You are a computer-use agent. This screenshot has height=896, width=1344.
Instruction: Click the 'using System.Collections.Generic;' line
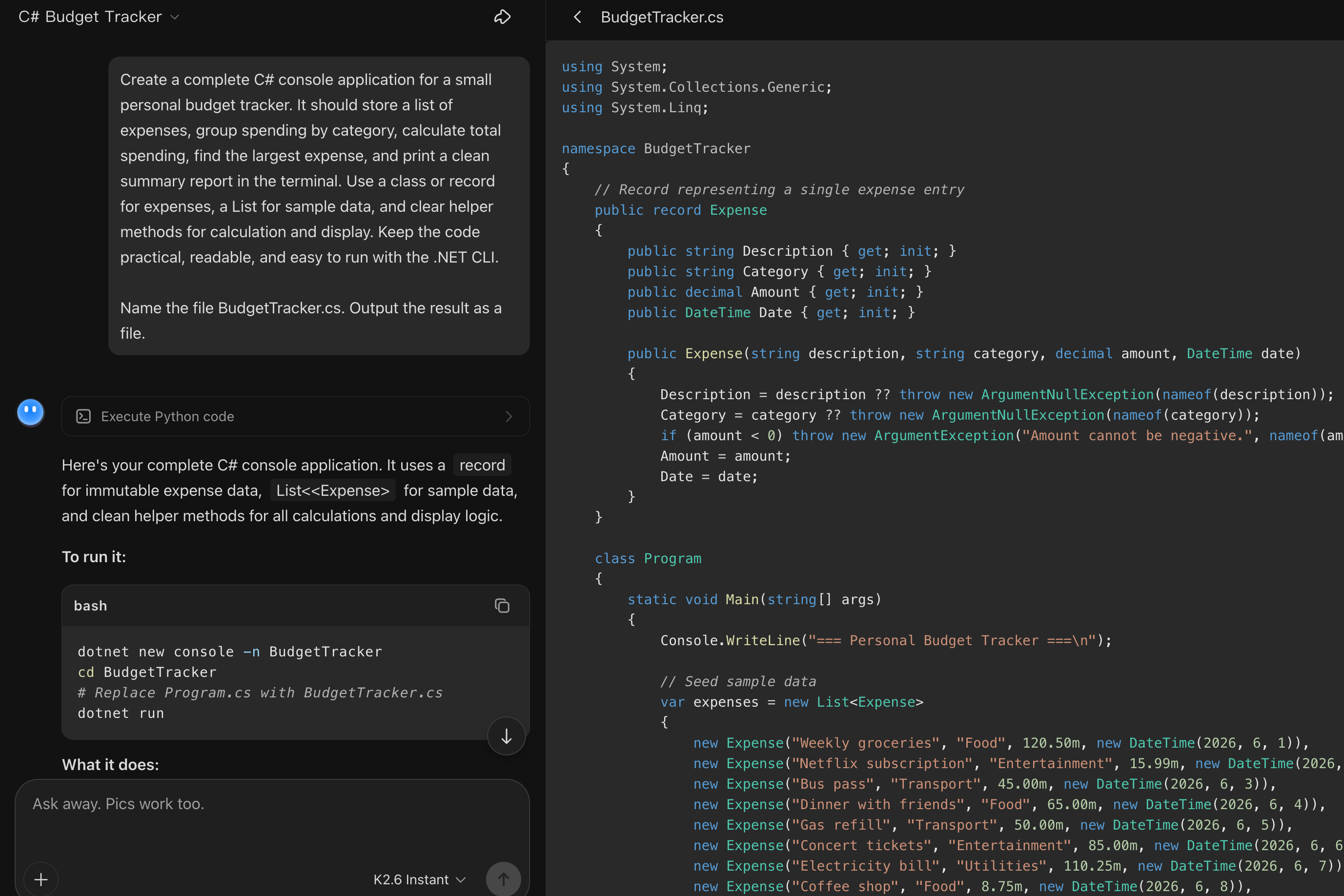tap(696, 87)
